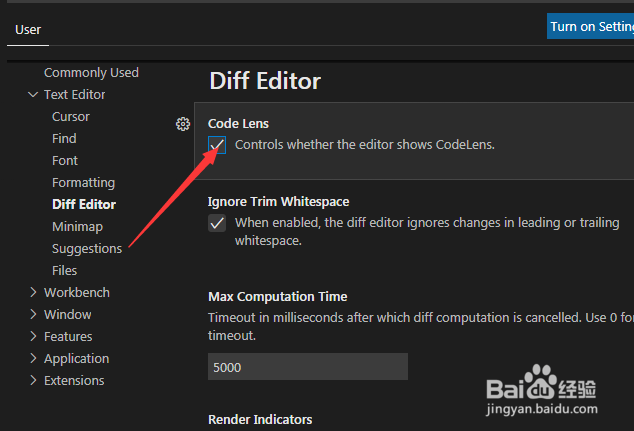The width and height of the screenshot is (634, 431).
Task: Click the Code Lens setting title
Action: [x=238, y=124]
